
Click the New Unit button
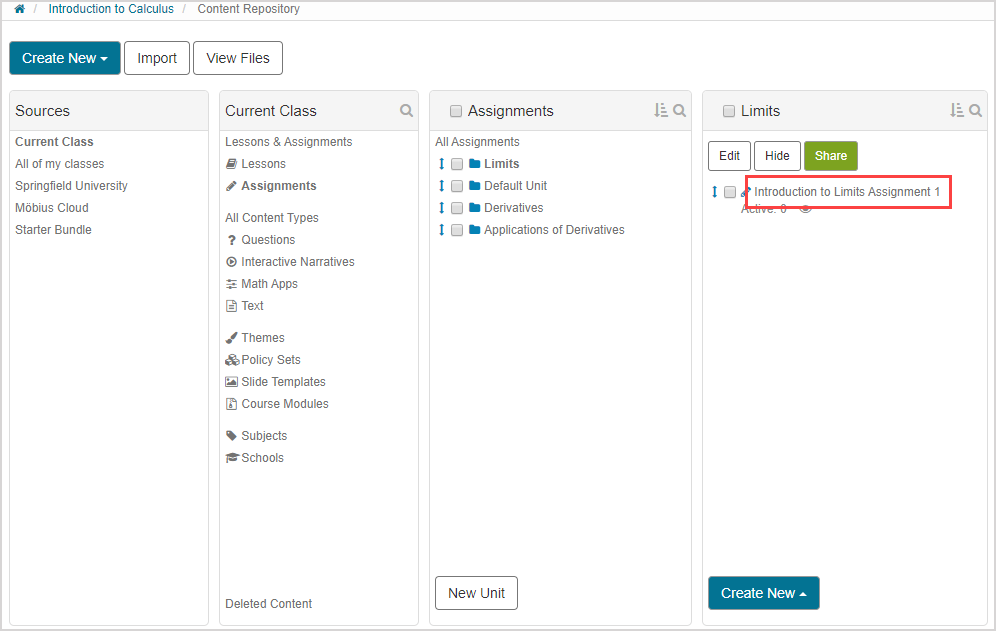click(476, 593)
